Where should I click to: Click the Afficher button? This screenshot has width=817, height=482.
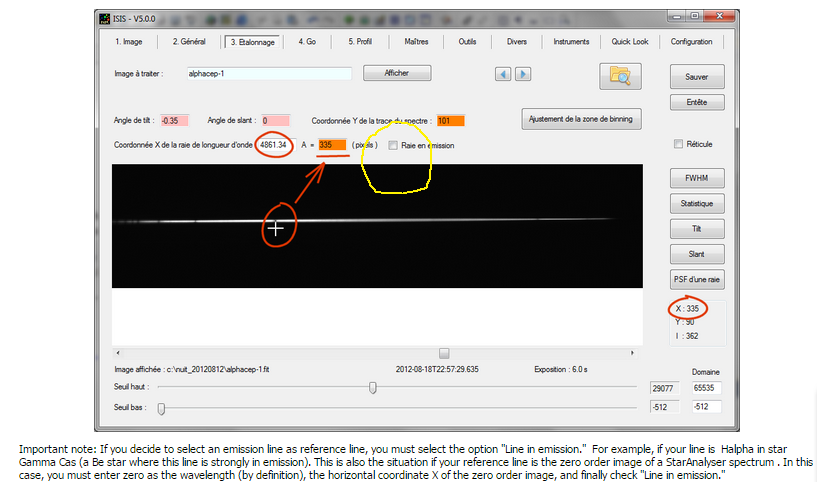tap(397, 73)
